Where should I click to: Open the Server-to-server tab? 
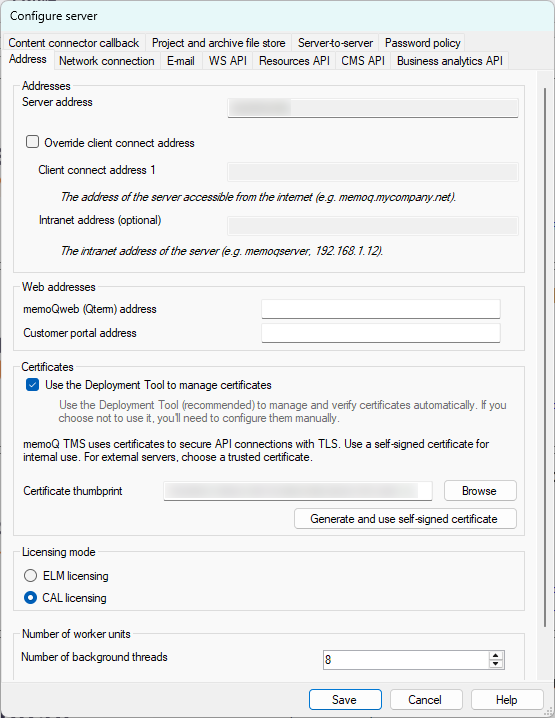(335, 43)
